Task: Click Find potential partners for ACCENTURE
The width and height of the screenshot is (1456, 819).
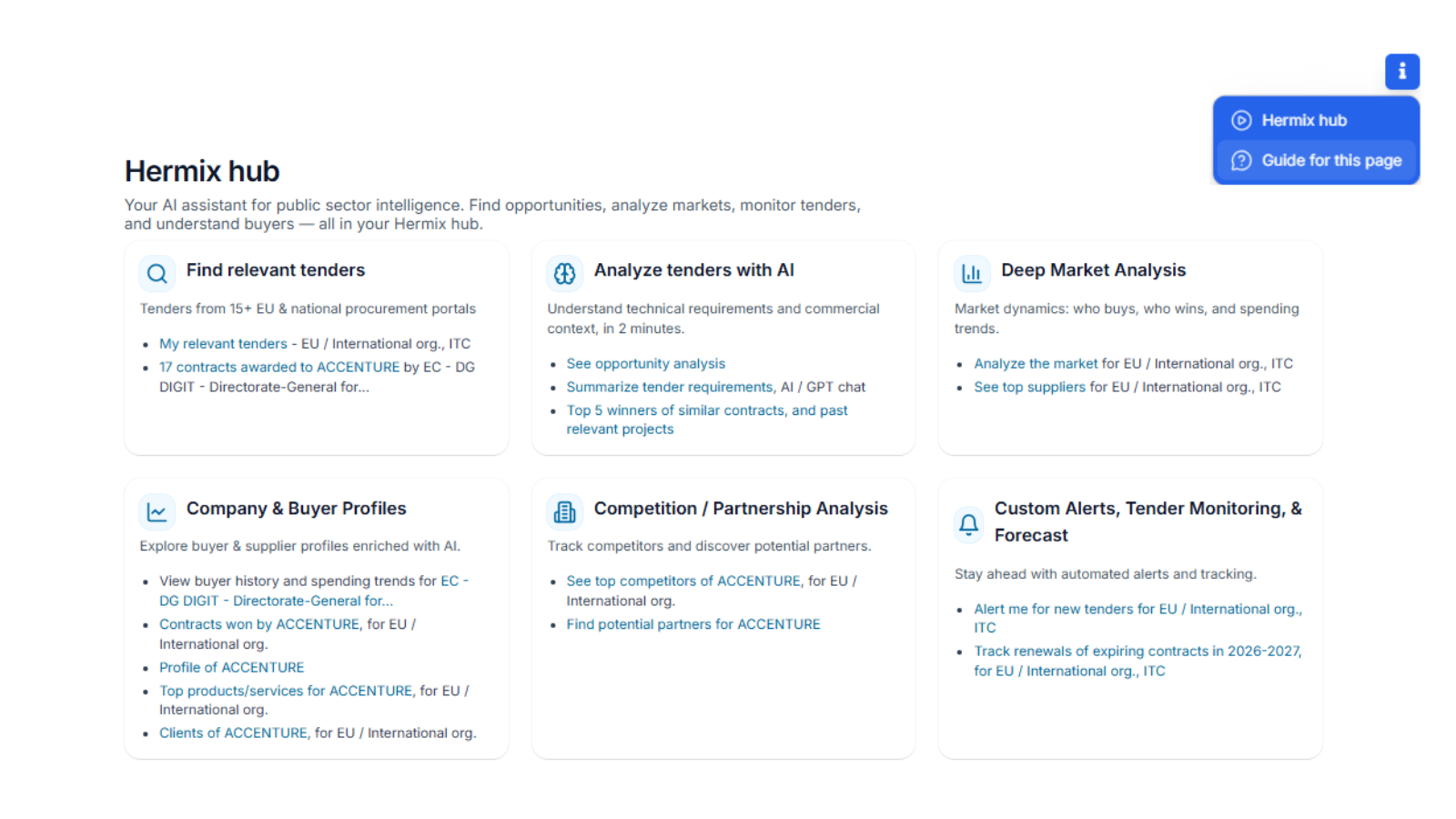Action: pyautogui.click(x=693, y=624)
